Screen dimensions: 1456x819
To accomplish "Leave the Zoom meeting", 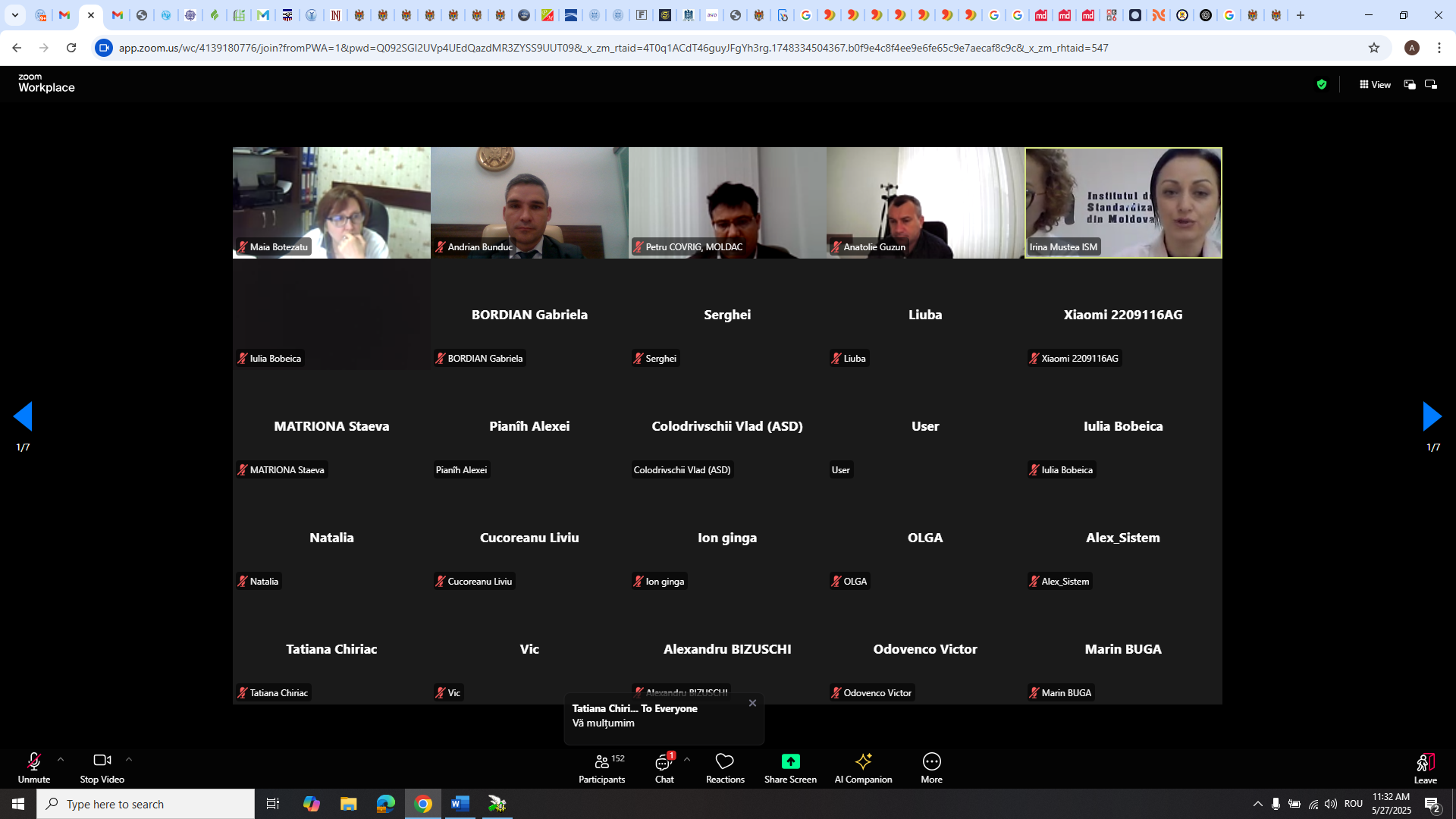I will 1425,767.
